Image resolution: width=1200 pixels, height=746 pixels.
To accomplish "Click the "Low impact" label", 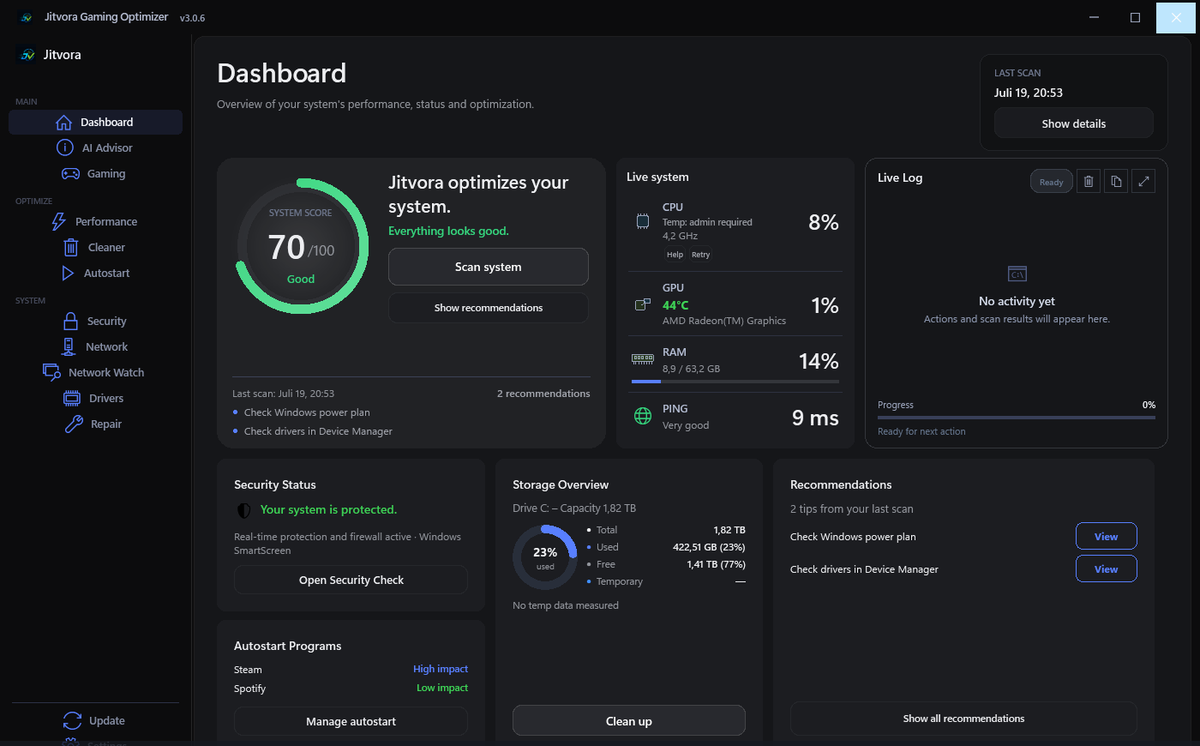I will click(x=442, y=689).
